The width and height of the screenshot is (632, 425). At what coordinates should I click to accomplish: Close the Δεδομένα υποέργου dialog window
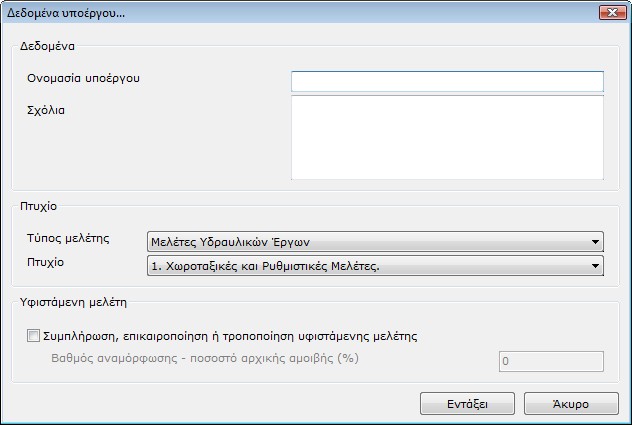[x=612, y=13]
